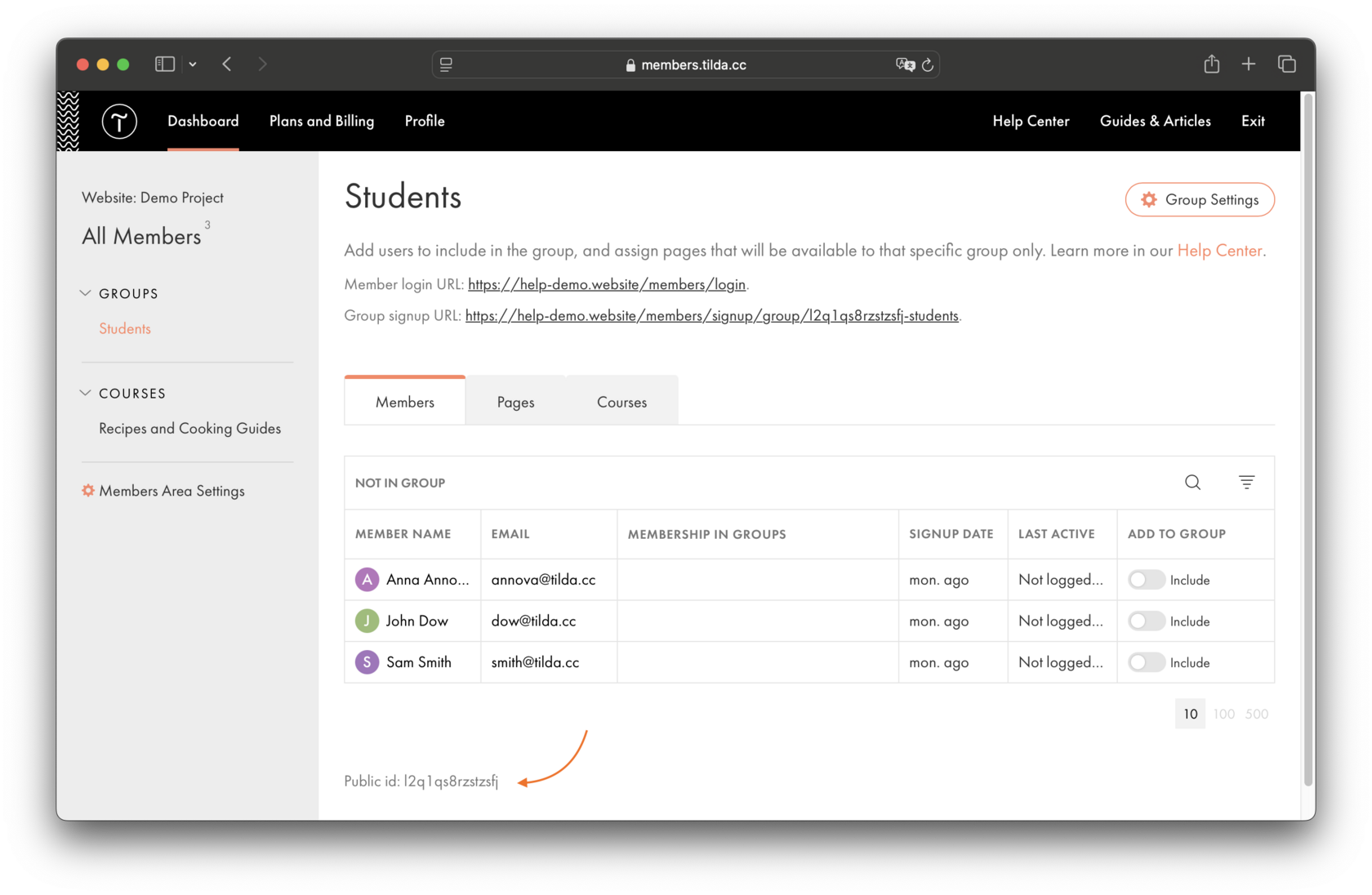
Task: Toggle the Safari sidebar
Action: click(x=164, y=64)
